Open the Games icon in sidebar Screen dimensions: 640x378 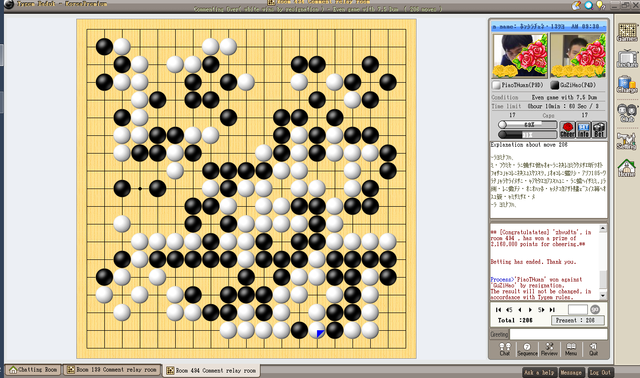coord(627,33)
